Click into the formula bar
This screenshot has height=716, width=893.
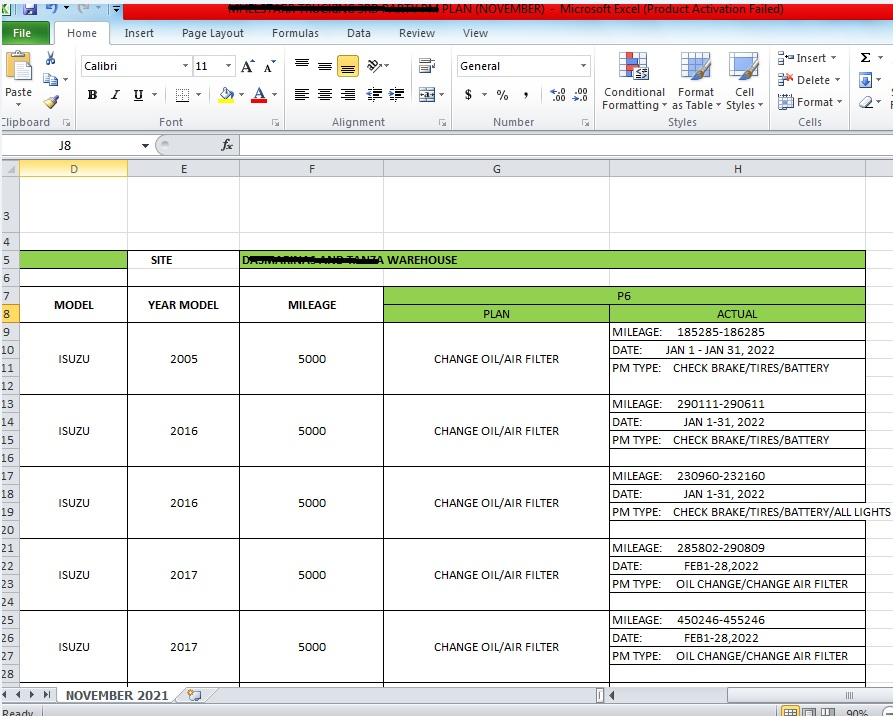click(x=566, y=145)
